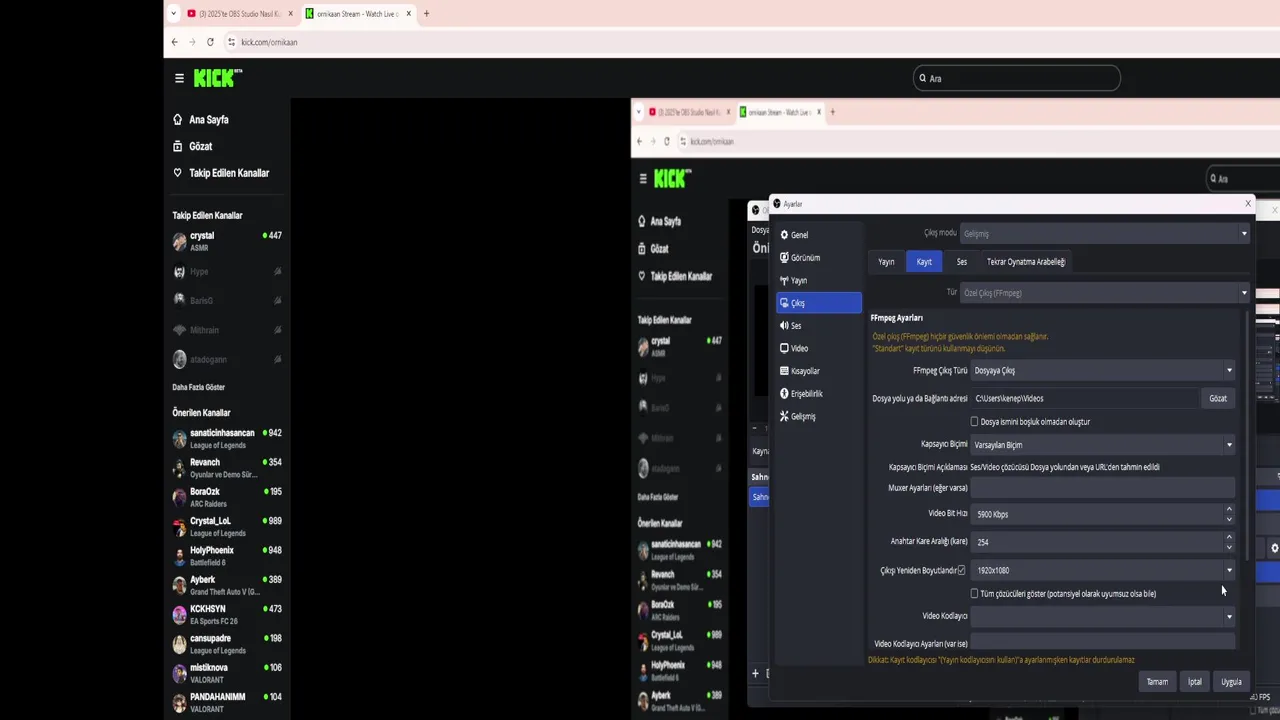Reload the kick.com page
The height and width of the screenshot is (720, 1280).
(210, 42)
